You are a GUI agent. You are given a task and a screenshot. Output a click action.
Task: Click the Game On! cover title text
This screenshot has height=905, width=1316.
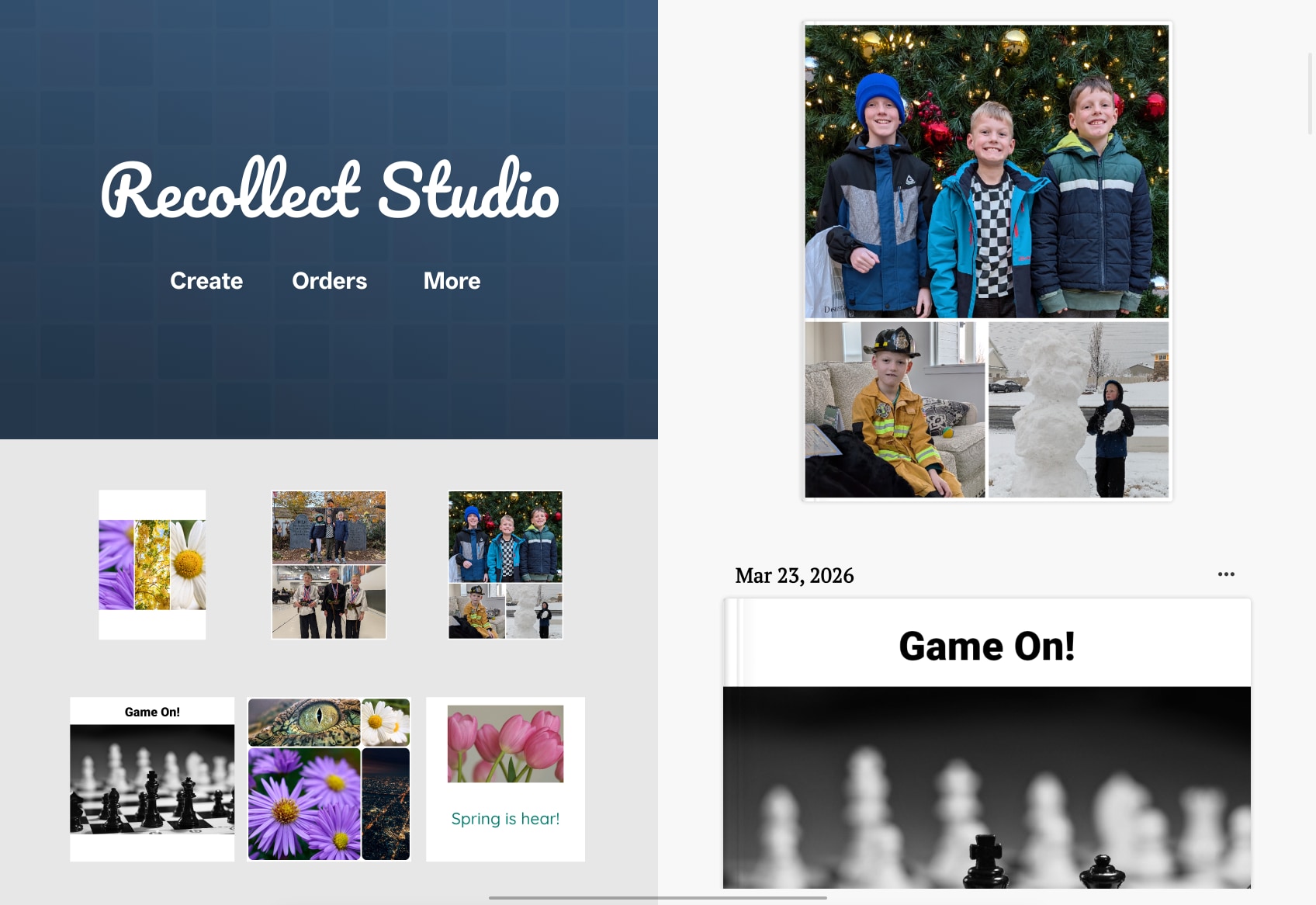point(986,646)
